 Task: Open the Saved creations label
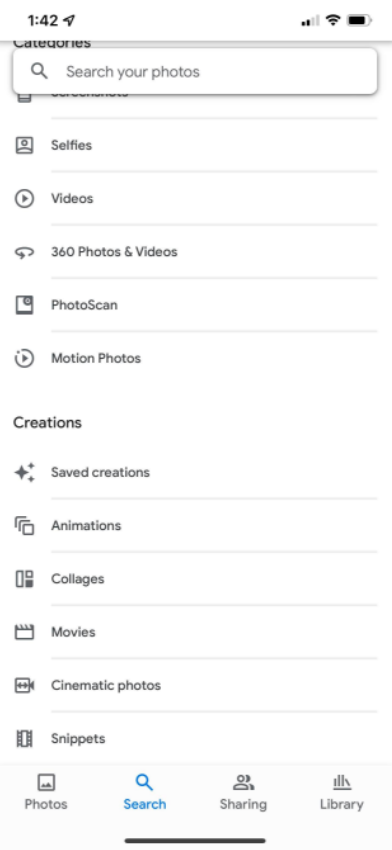coord(100,472)
